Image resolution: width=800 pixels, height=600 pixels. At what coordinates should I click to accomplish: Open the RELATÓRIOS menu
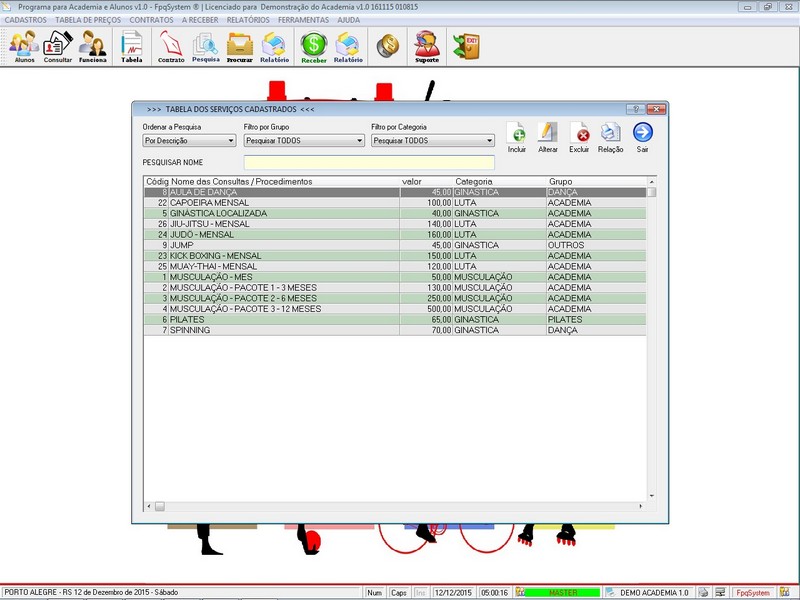coord(248,20)
